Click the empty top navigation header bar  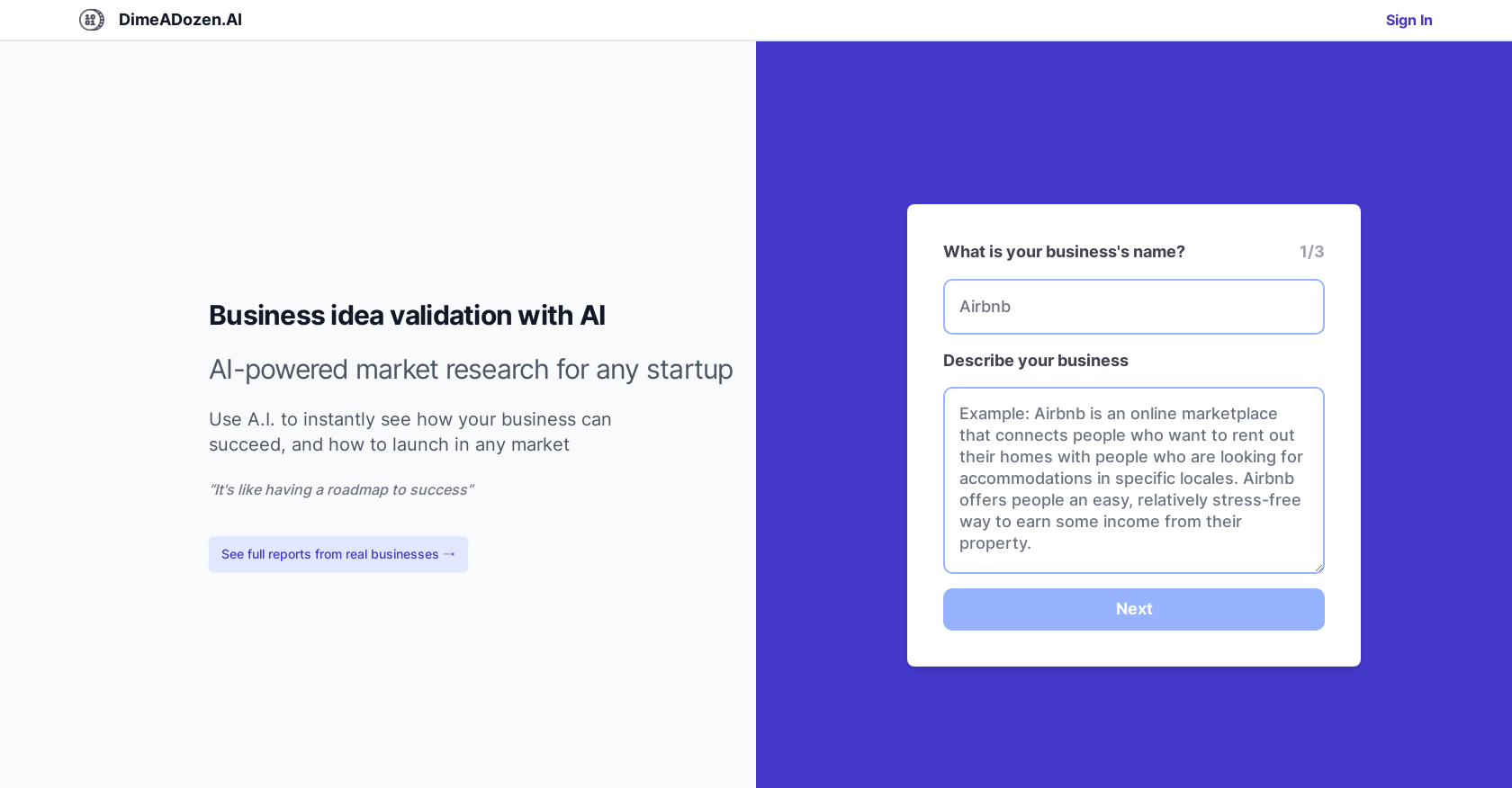coord(765,20)
